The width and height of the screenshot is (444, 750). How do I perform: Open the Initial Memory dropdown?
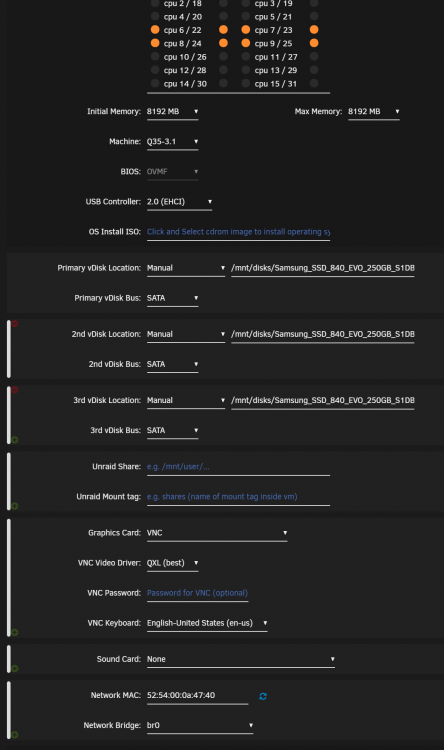[172, 111]
